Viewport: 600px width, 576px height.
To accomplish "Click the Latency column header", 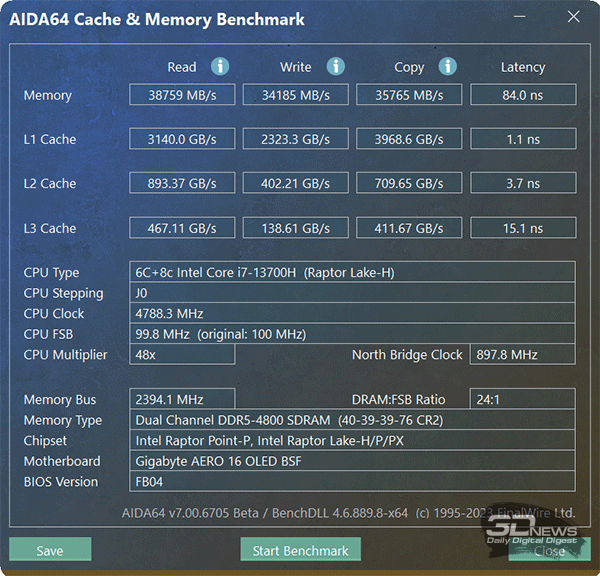I will click(523, 68).
